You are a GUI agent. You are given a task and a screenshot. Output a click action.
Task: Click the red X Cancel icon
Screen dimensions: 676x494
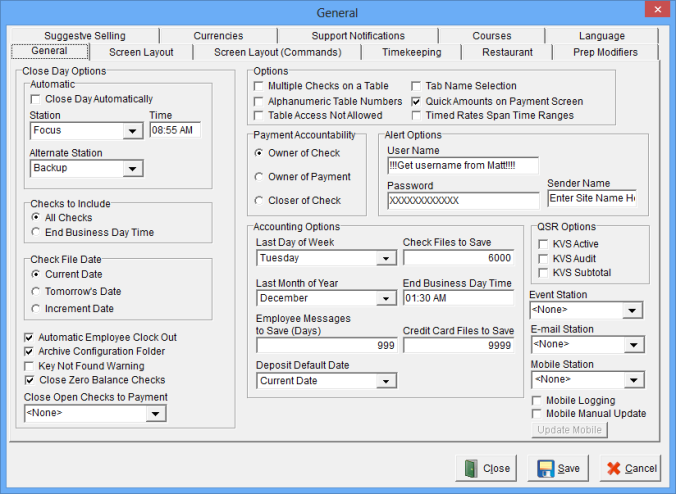(613, 468)
